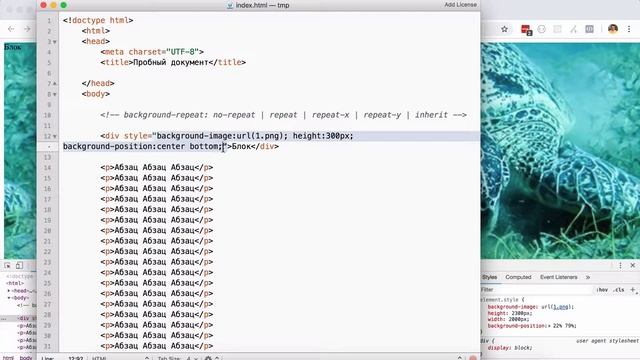Click the Абзац paragraph on line 14
640x360 pixels.
(157, 167)
